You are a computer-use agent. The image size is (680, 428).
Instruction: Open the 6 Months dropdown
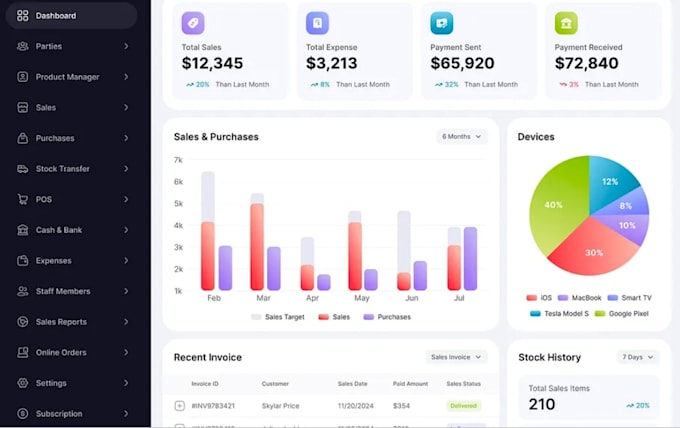462,137
